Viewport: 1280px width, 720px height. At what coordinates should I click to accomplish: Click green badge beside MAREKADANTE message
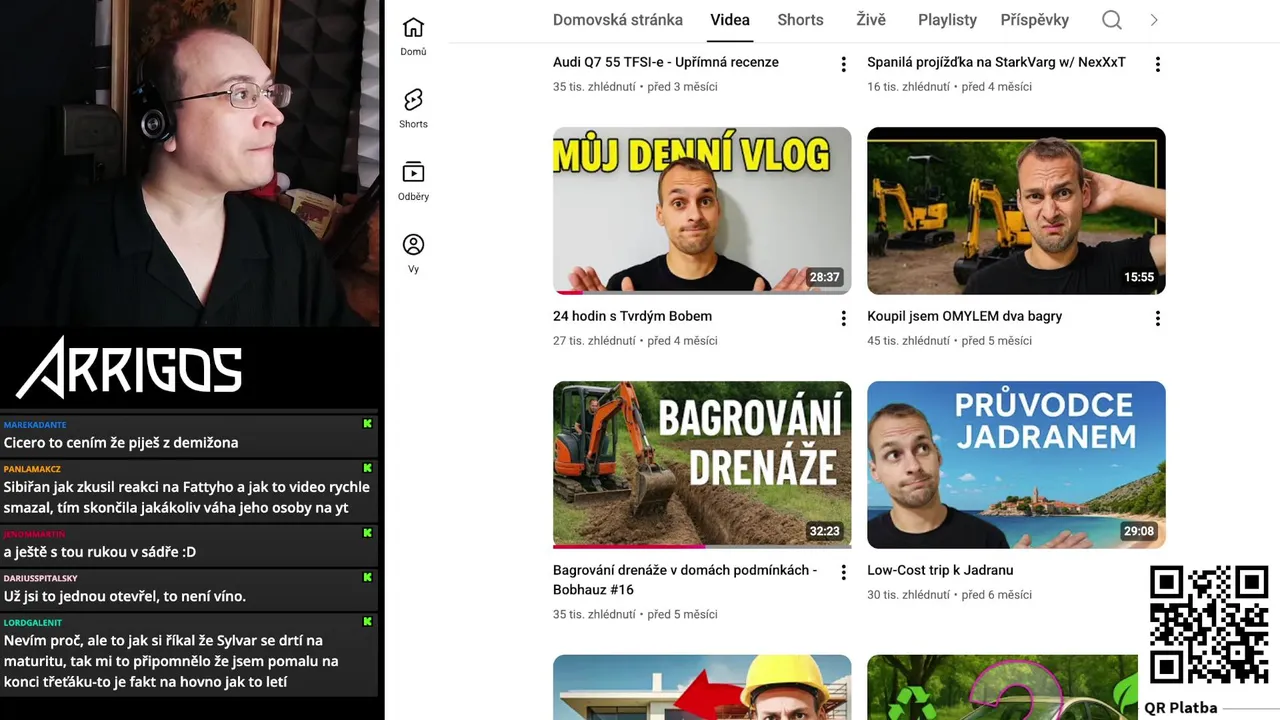pos(367,424)
